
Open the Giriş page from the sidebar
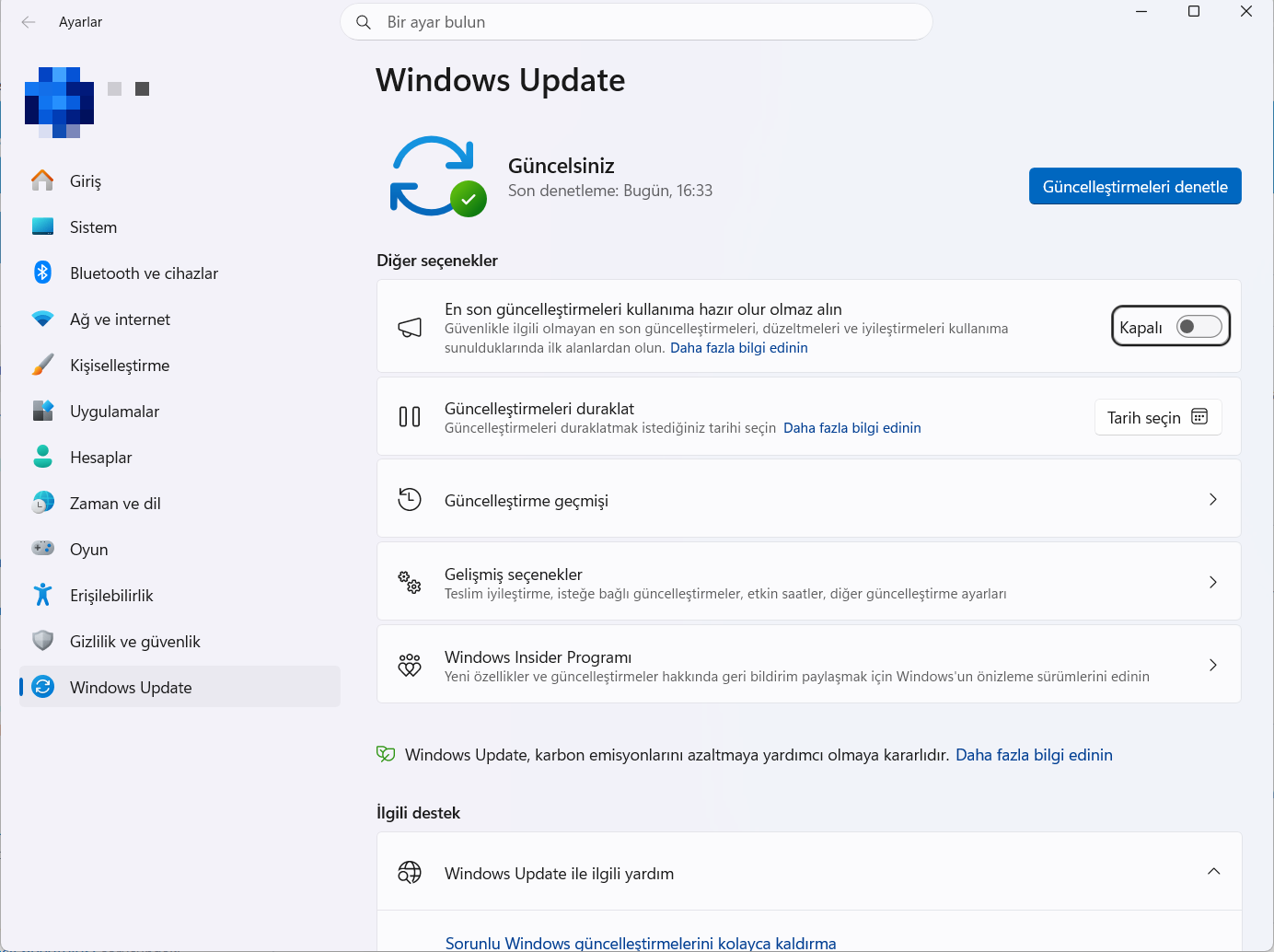point(180,180)
